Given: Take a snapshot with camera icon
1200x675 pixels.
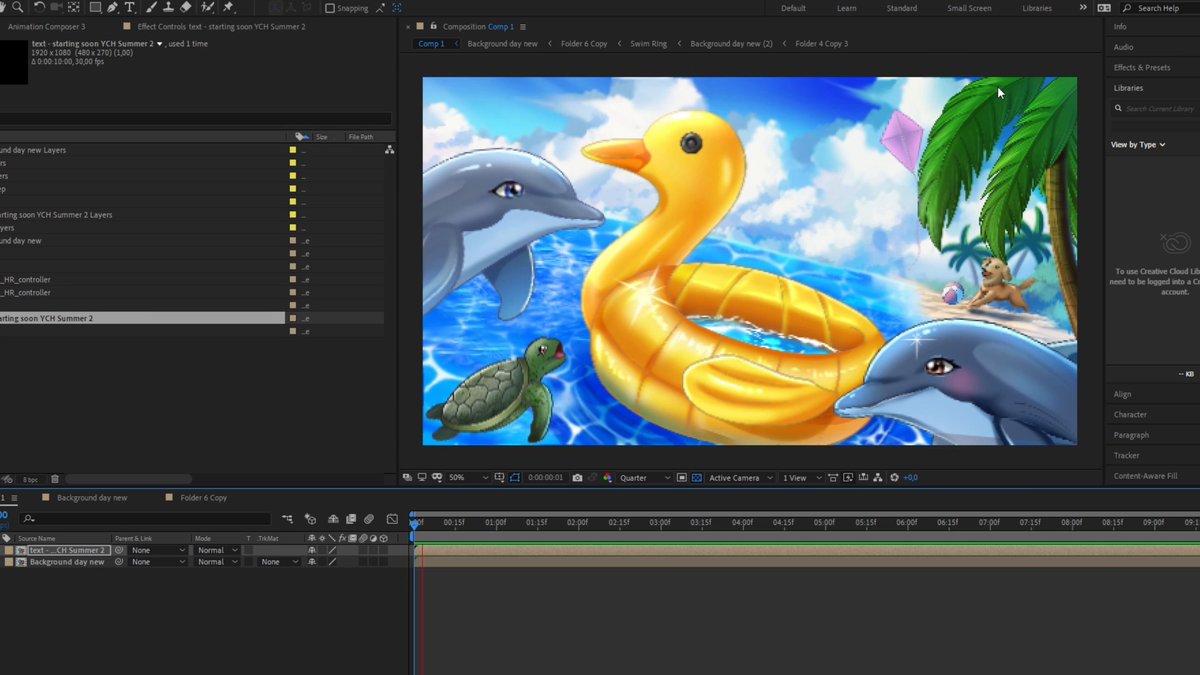Looking at the screenshot, I should [x=577, y=478].
